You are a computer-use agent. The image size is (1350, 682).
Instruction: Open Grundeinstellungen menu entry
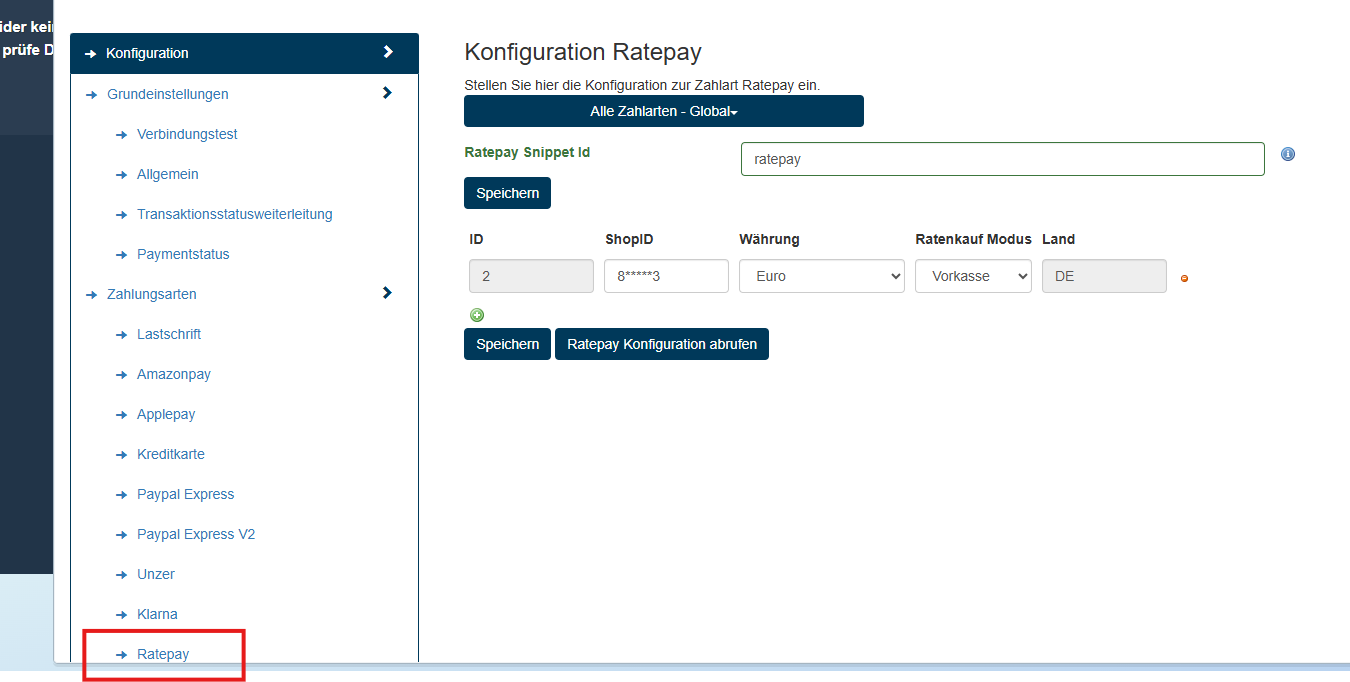pos(168,94)
